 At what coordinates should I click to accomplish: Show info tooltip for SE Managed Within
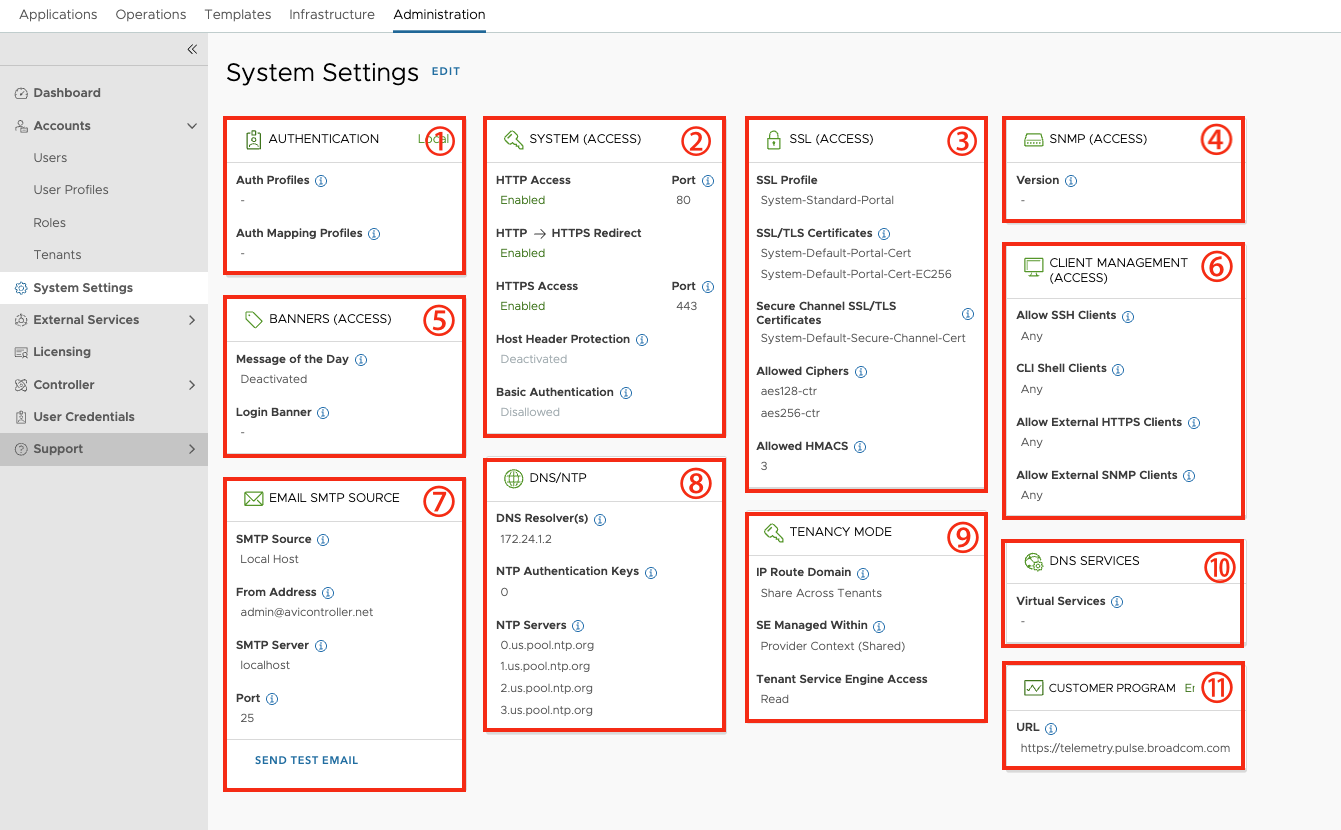pos(879,627)
